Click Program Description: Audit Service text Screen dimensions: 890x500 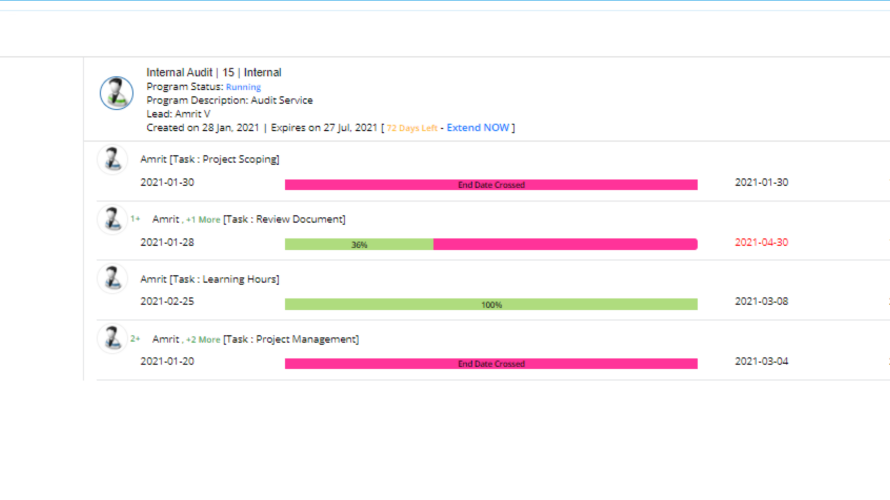pos(229,100)
